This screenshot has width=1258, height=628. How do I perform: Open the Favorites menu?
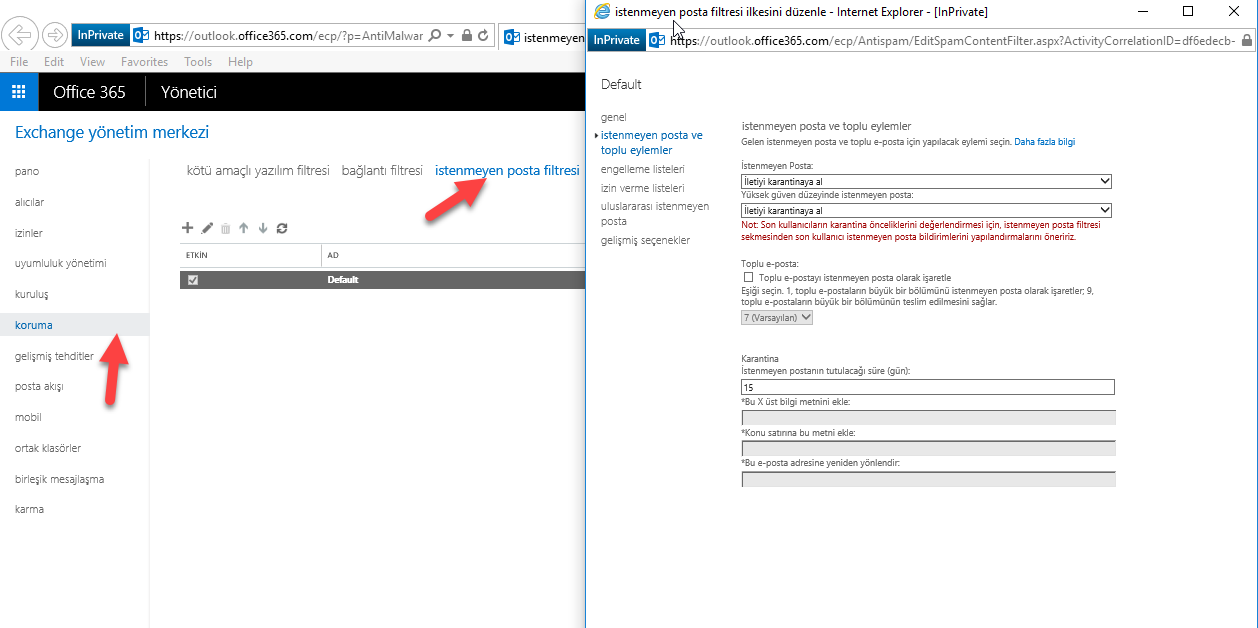pos(145,62)
